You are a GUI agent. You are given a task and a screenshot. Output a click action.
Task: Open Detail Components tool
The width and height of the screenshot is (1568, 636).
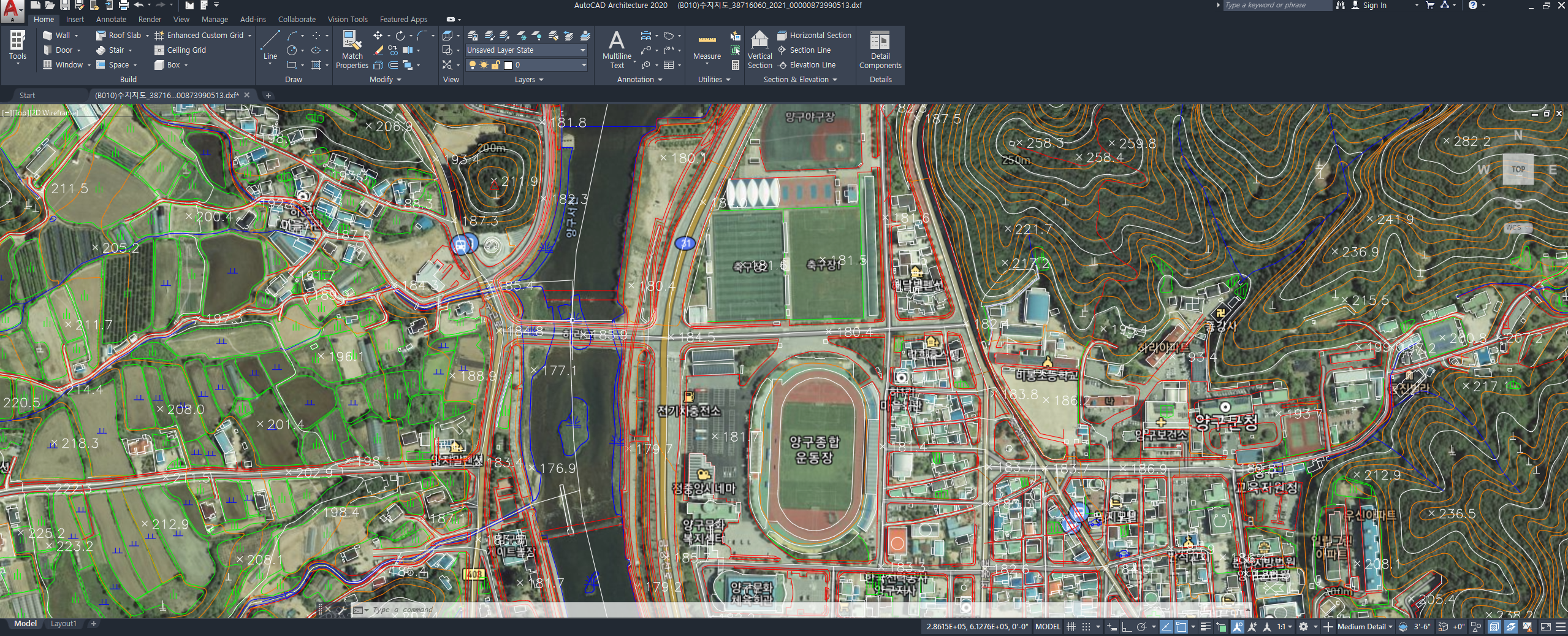pyautogui.click(x=880, y=49)
